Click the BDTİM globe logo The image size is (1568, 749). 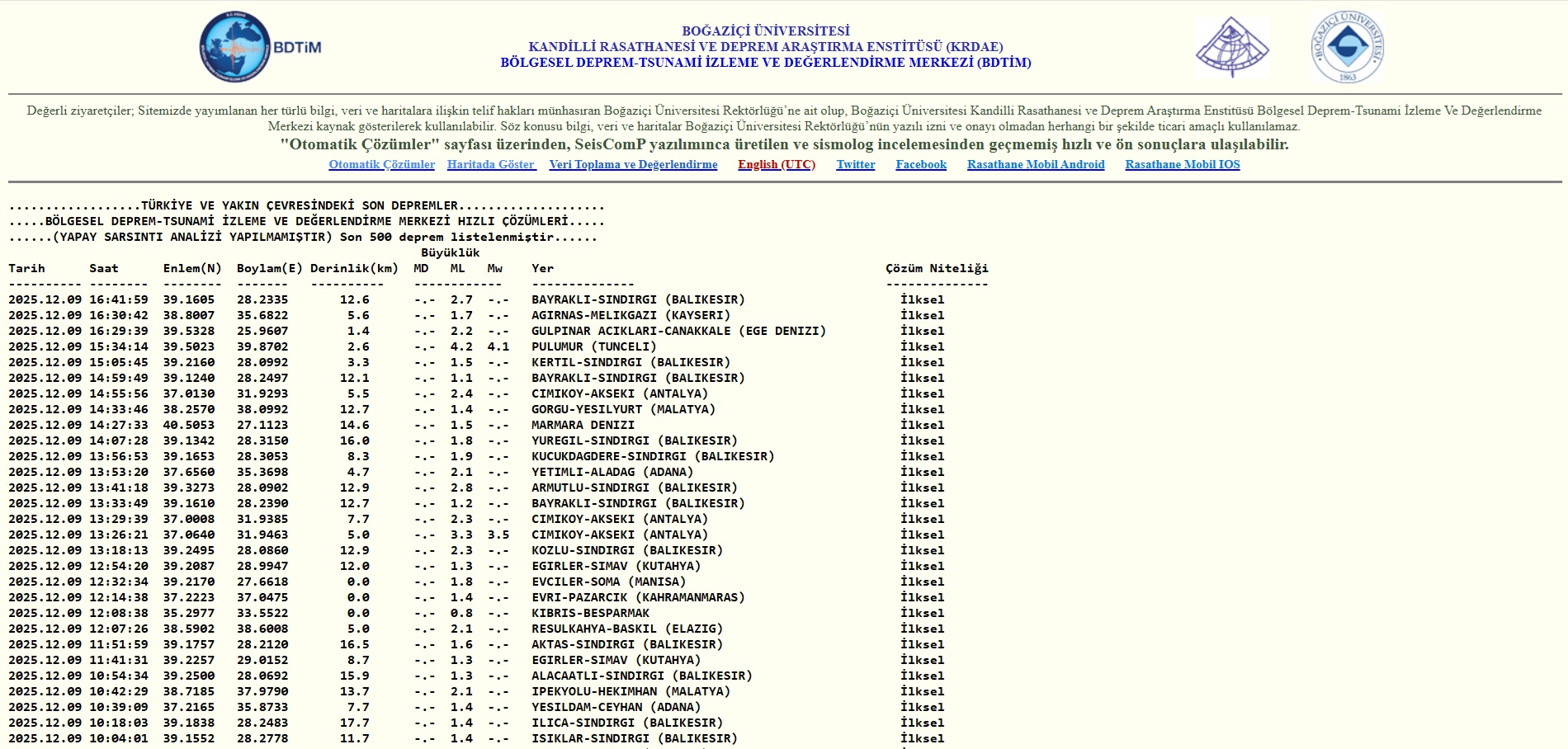click(235, 47)
